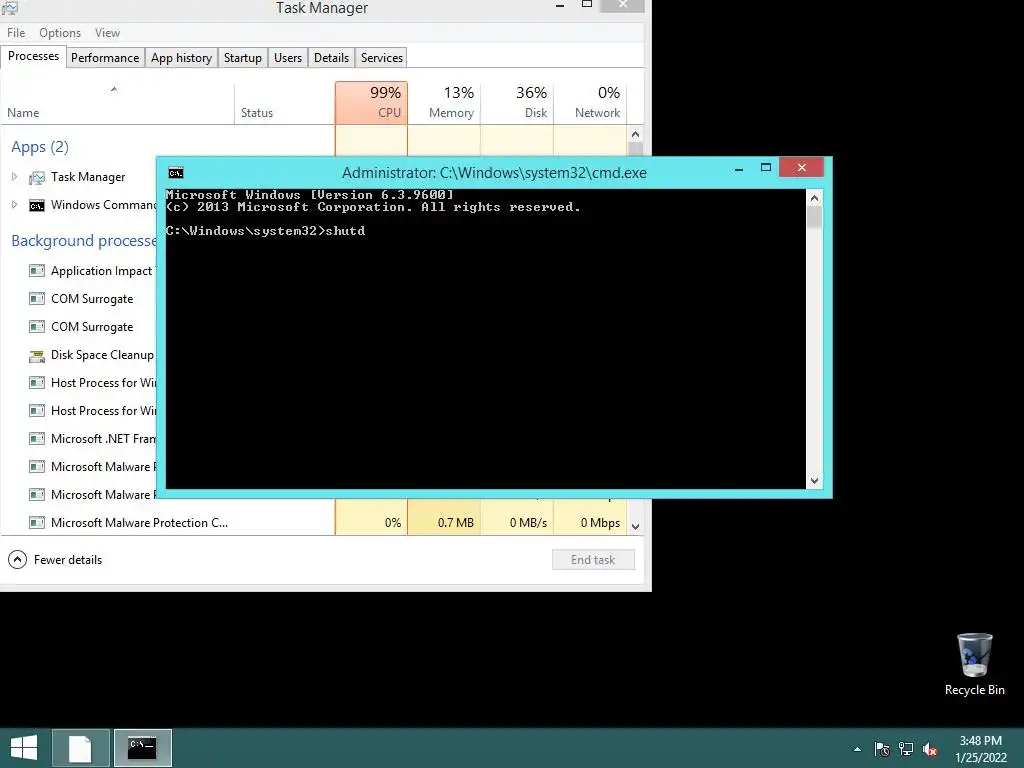Viewport: 1024px width, 768px height.
Task: Click the cmd.exe title bar system icon
Action: 176,173
